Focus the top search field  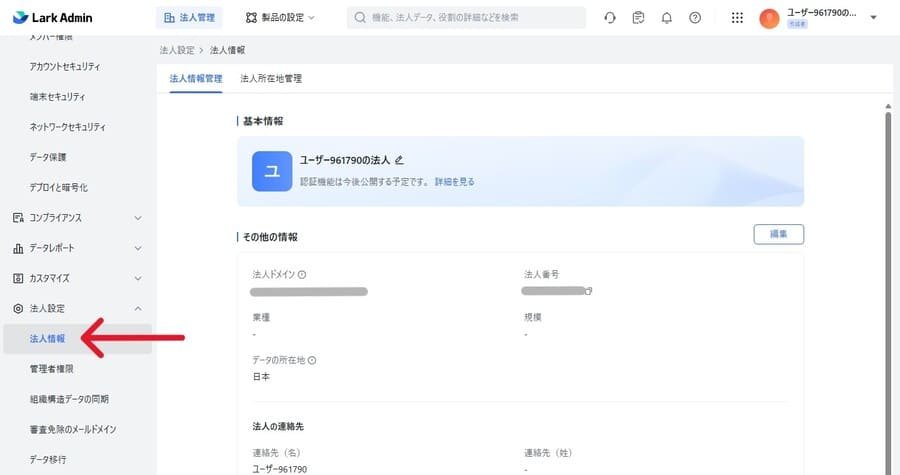click(x=466, y=18)
